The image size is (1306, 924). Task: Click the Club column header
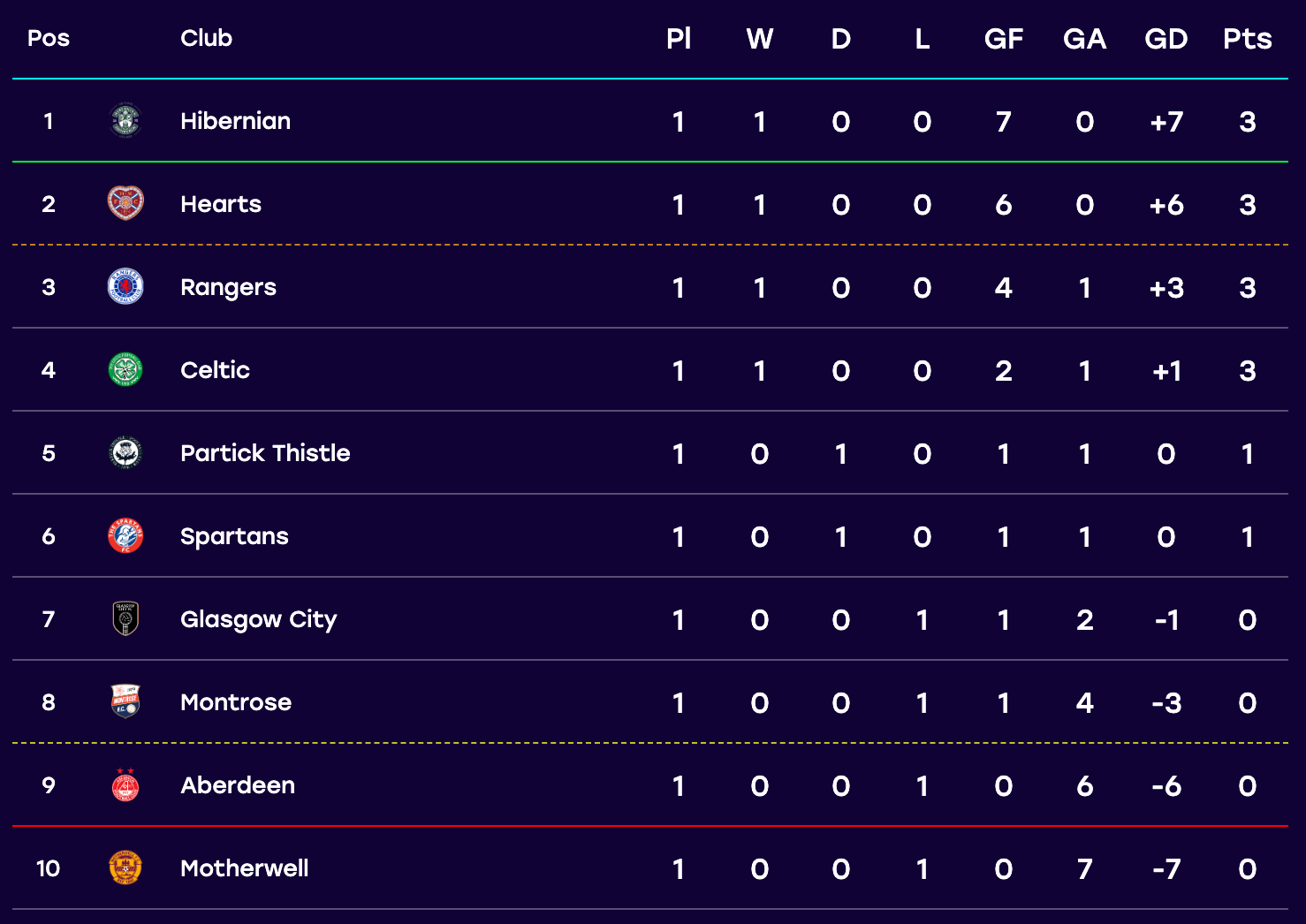206,38
